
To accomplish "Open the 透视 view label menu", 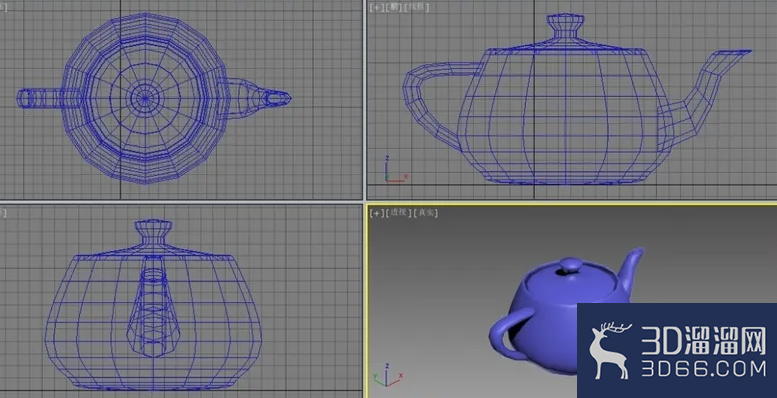I will [399, 213].
